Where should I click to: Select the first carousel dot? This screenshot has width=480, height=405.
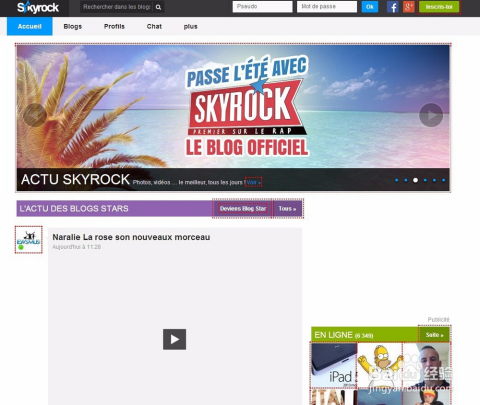pyautogui.click(x=396, y=180)
